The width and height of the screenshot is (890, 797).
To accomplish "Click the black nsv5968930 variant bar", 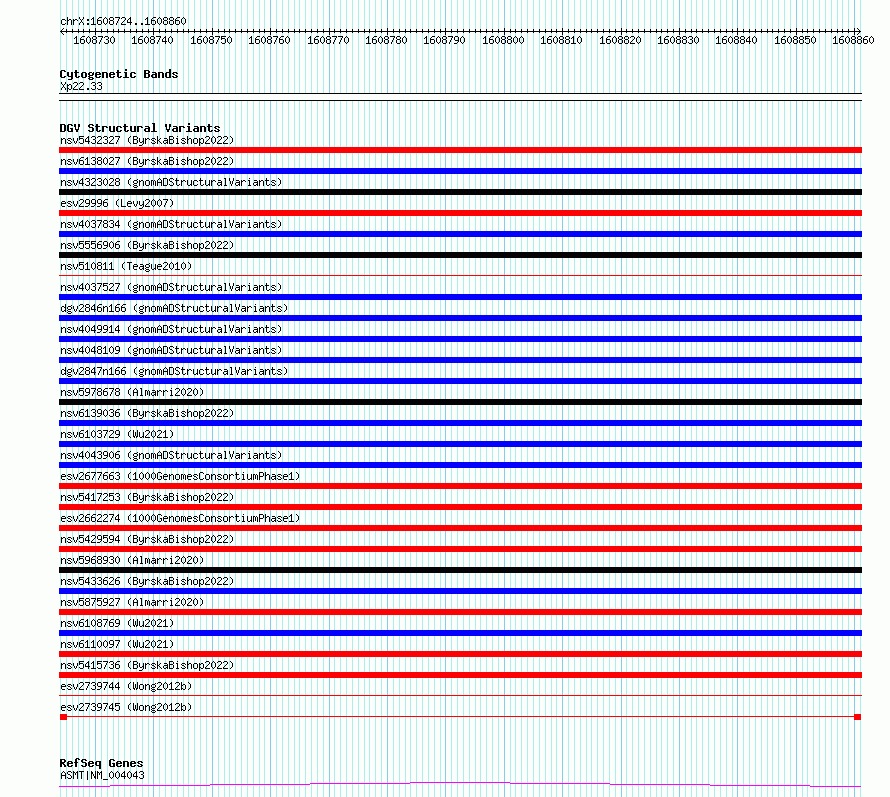I will (460, 570).
